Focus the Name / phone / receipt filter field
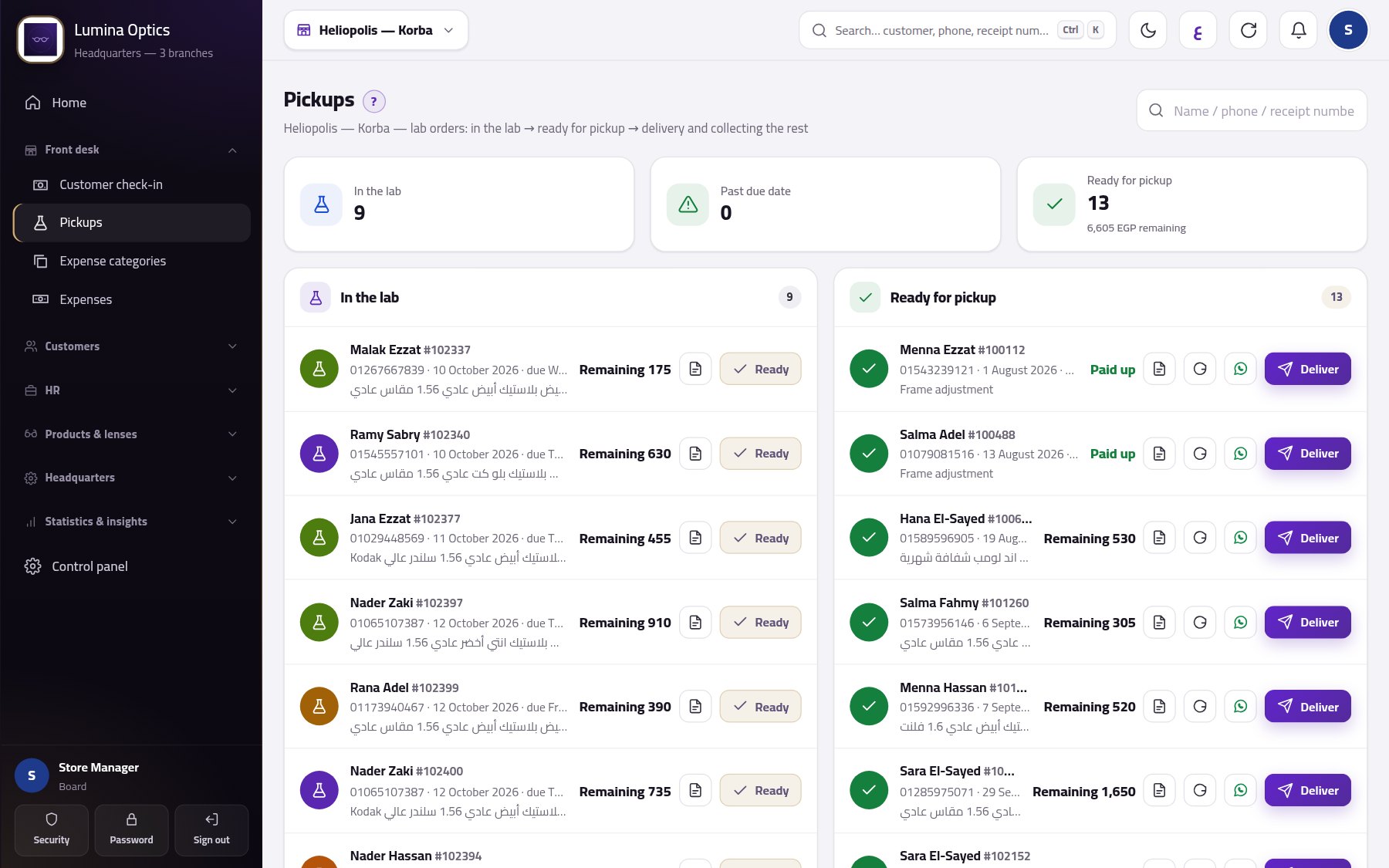1389x868 pixels. [x=1252, y=111]
